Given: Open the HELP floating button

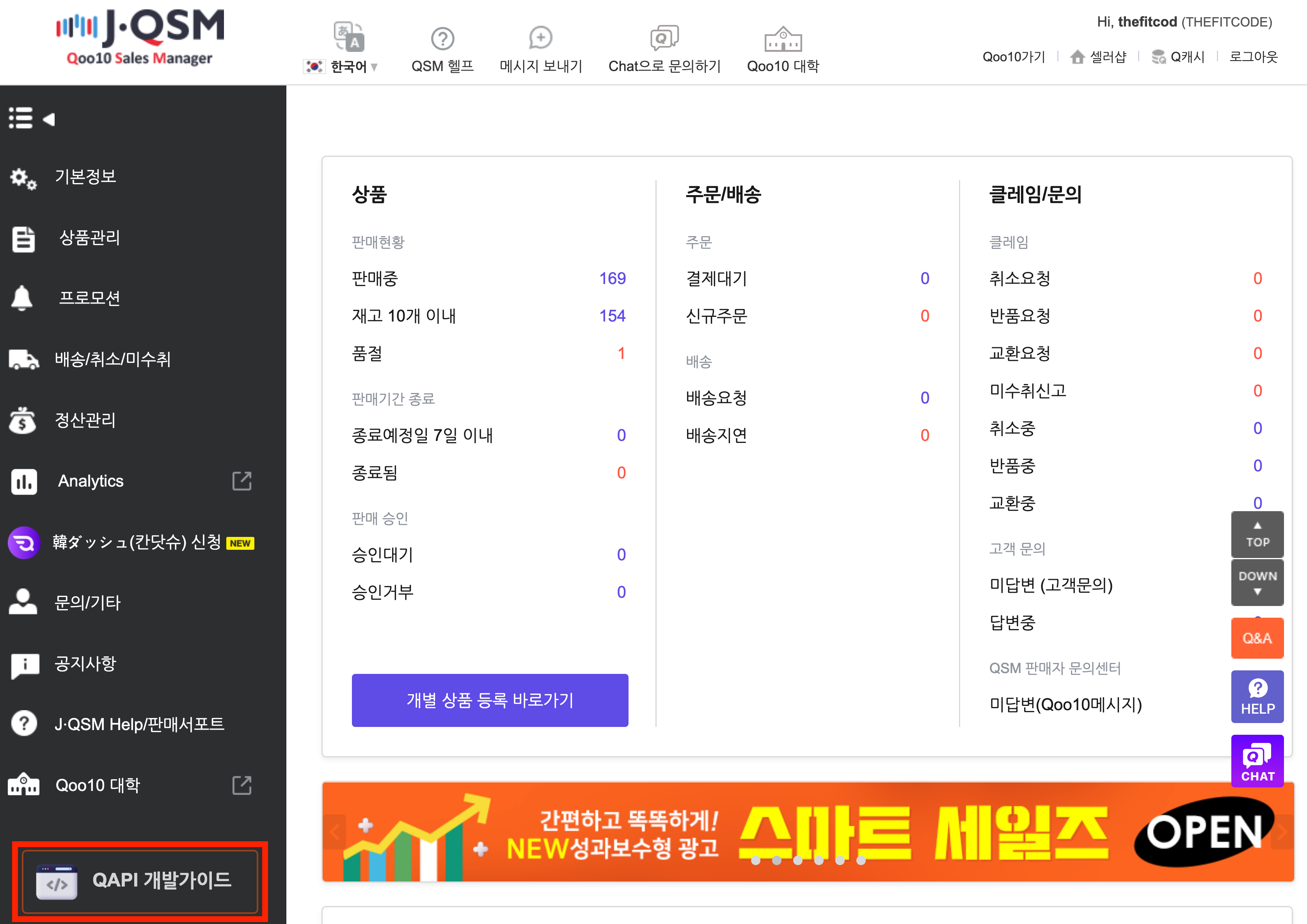Looking at the screenshot, I should pyautogui.click(x=1257, y=696).
